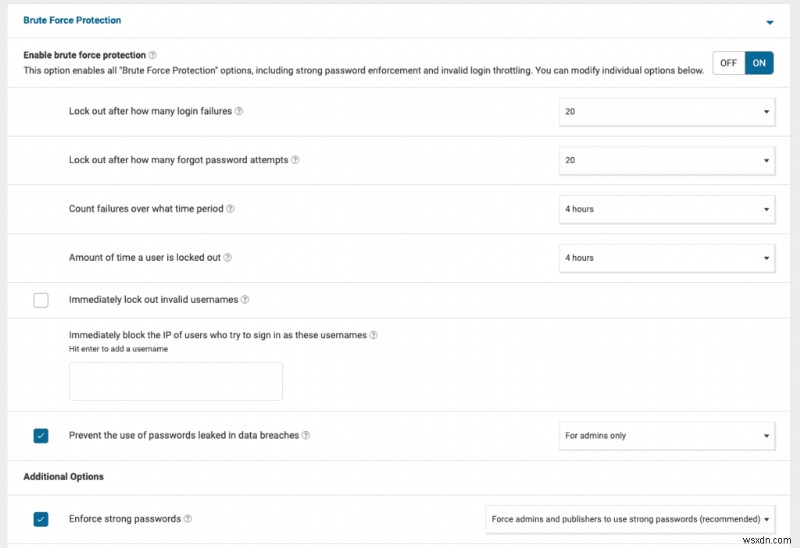Switch brute force protection to ON

(759, 63)
